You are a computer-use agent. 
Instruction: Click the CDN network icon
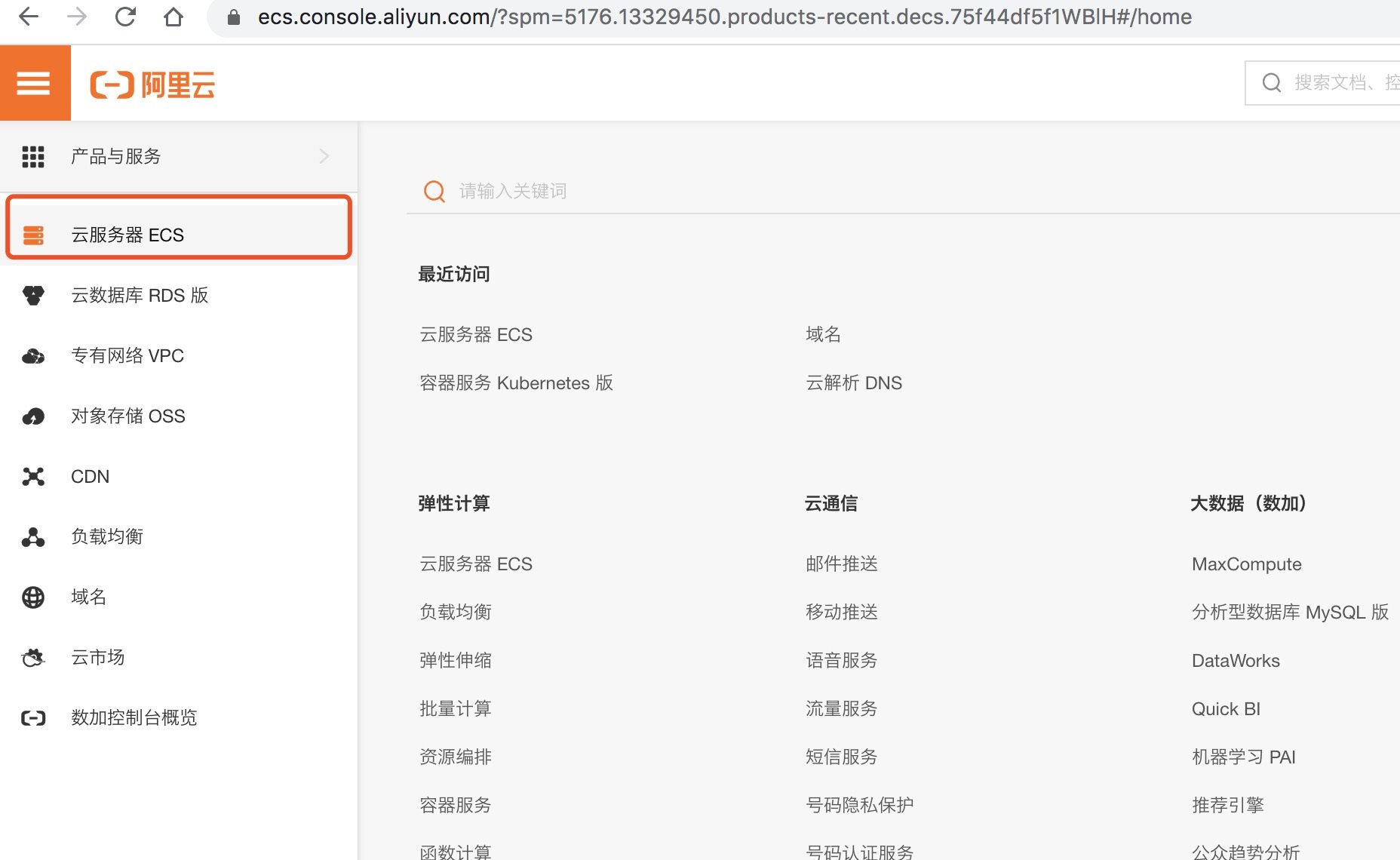[33, 477]
